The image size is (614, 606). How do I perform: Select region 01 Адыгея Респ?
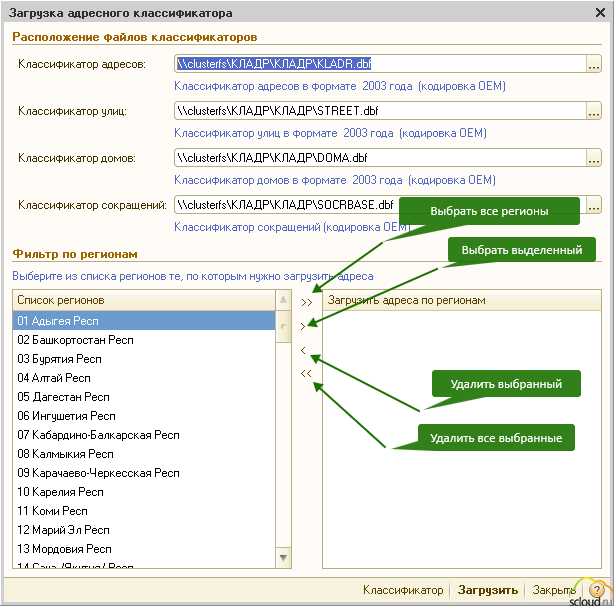pyautogui.click(x=144, y=321)
